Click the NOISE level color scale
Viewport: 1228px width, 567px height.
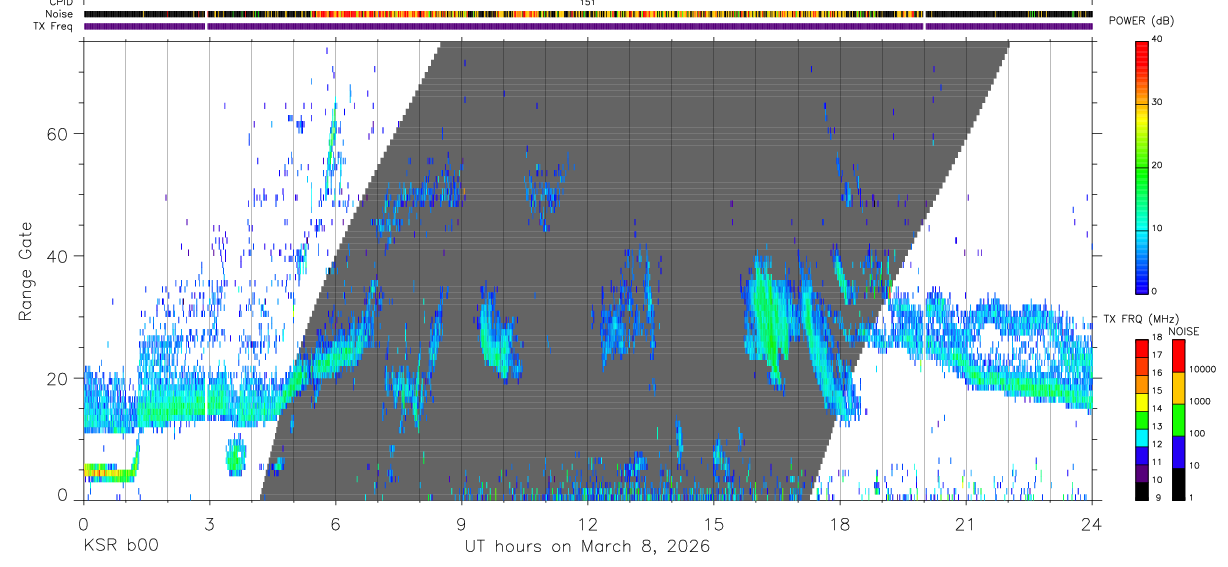click(1178, 419)
